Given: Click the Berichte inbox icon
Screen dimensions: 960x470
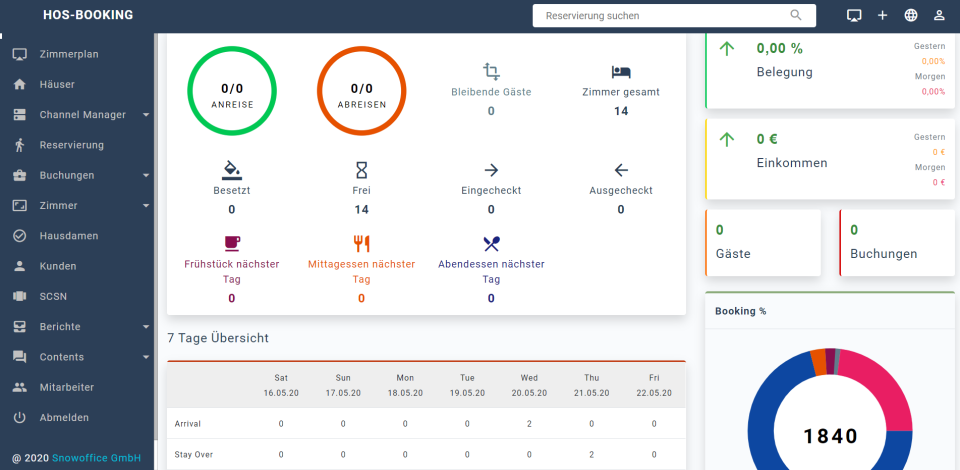Looking at the screenshot, I should coord(20,327).
